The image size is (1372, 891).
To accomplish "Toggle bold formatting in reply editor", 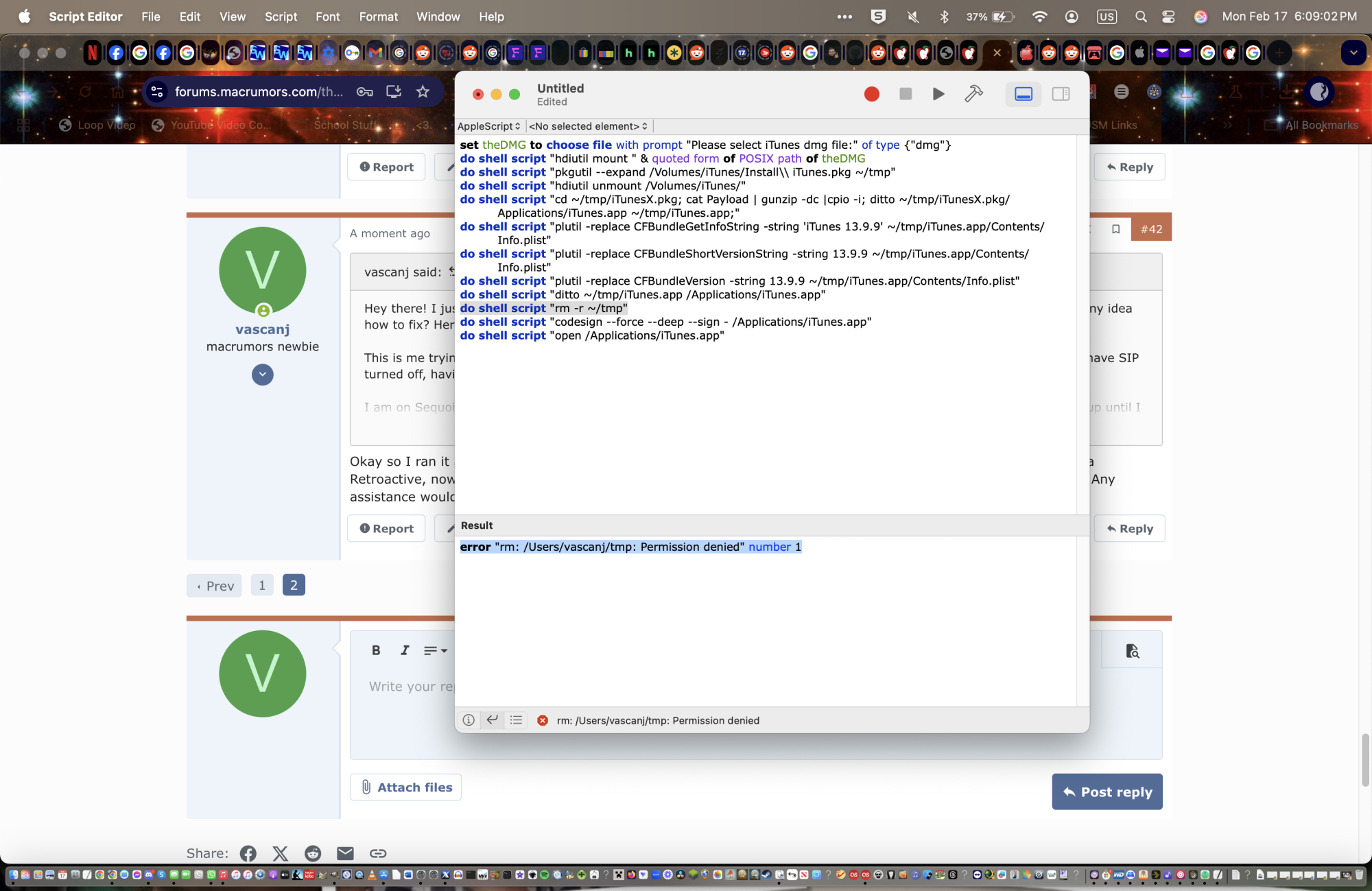I will pos(376,650).
